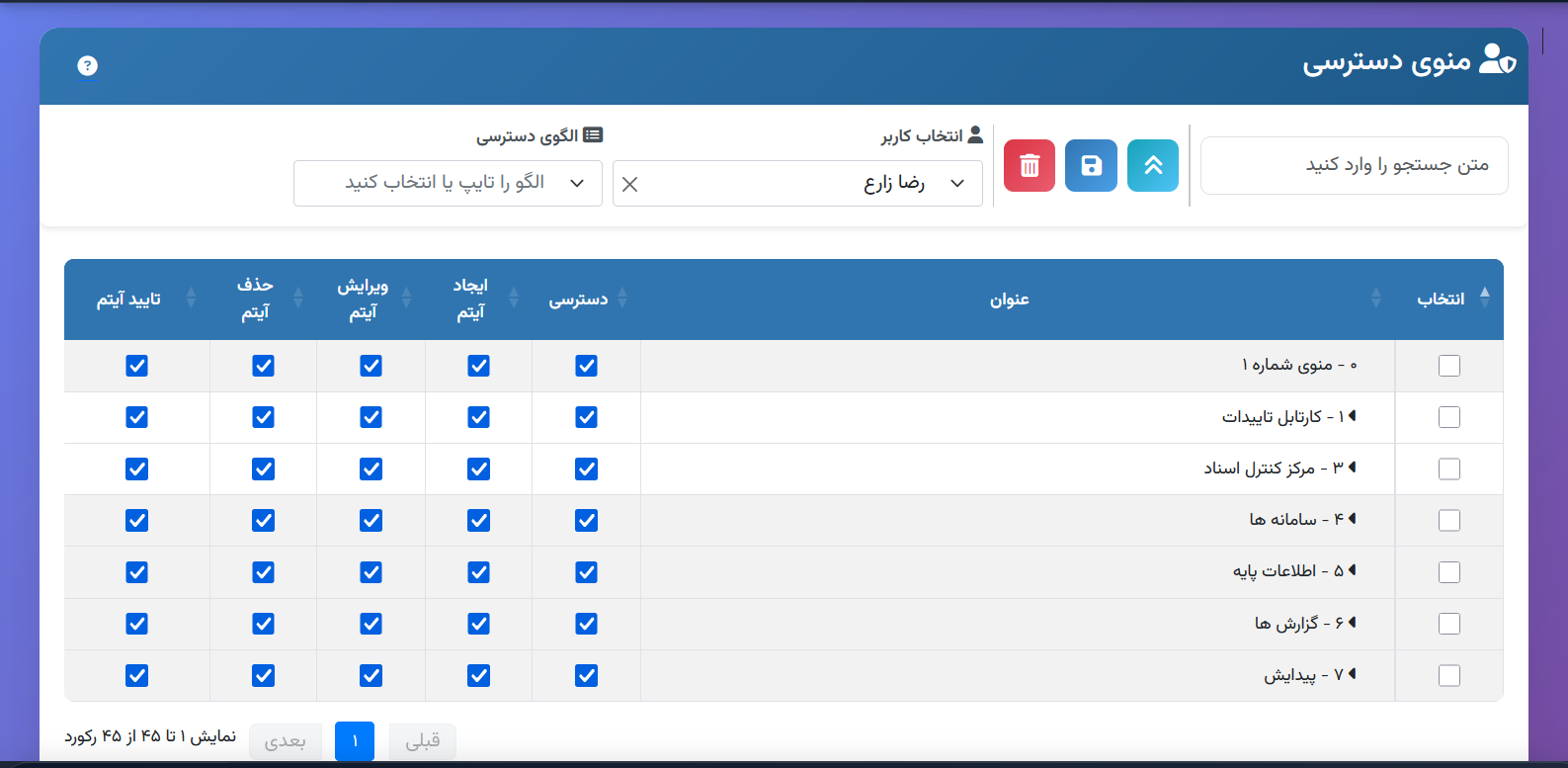Select checkbox for پیدایش row
The width and height of the screenshot is (1568, 768).
pyautogui.click(x=1449, y=675)
